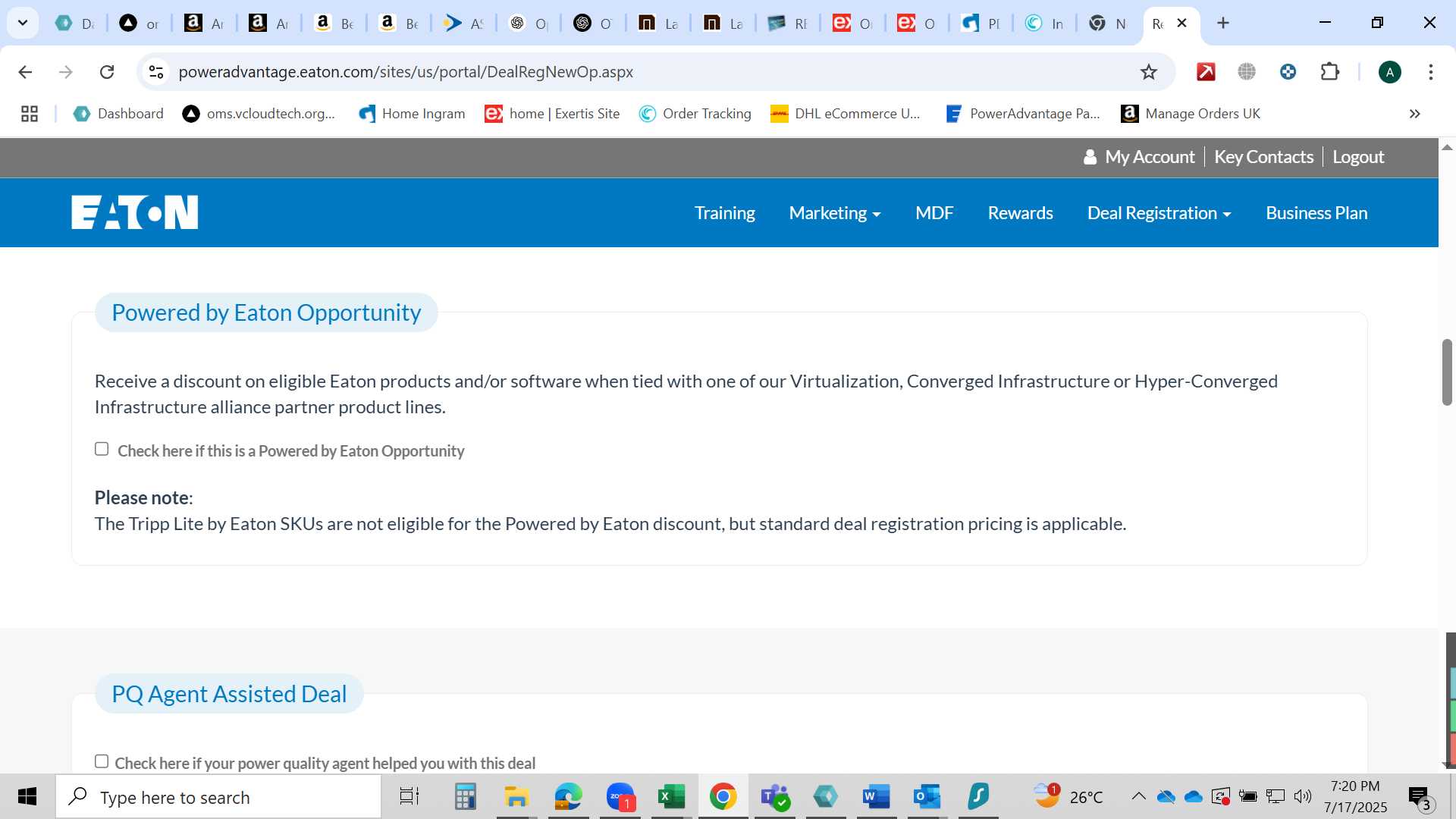
Task: Open DHL eCommerce bookmark
Action: point(845,114)
